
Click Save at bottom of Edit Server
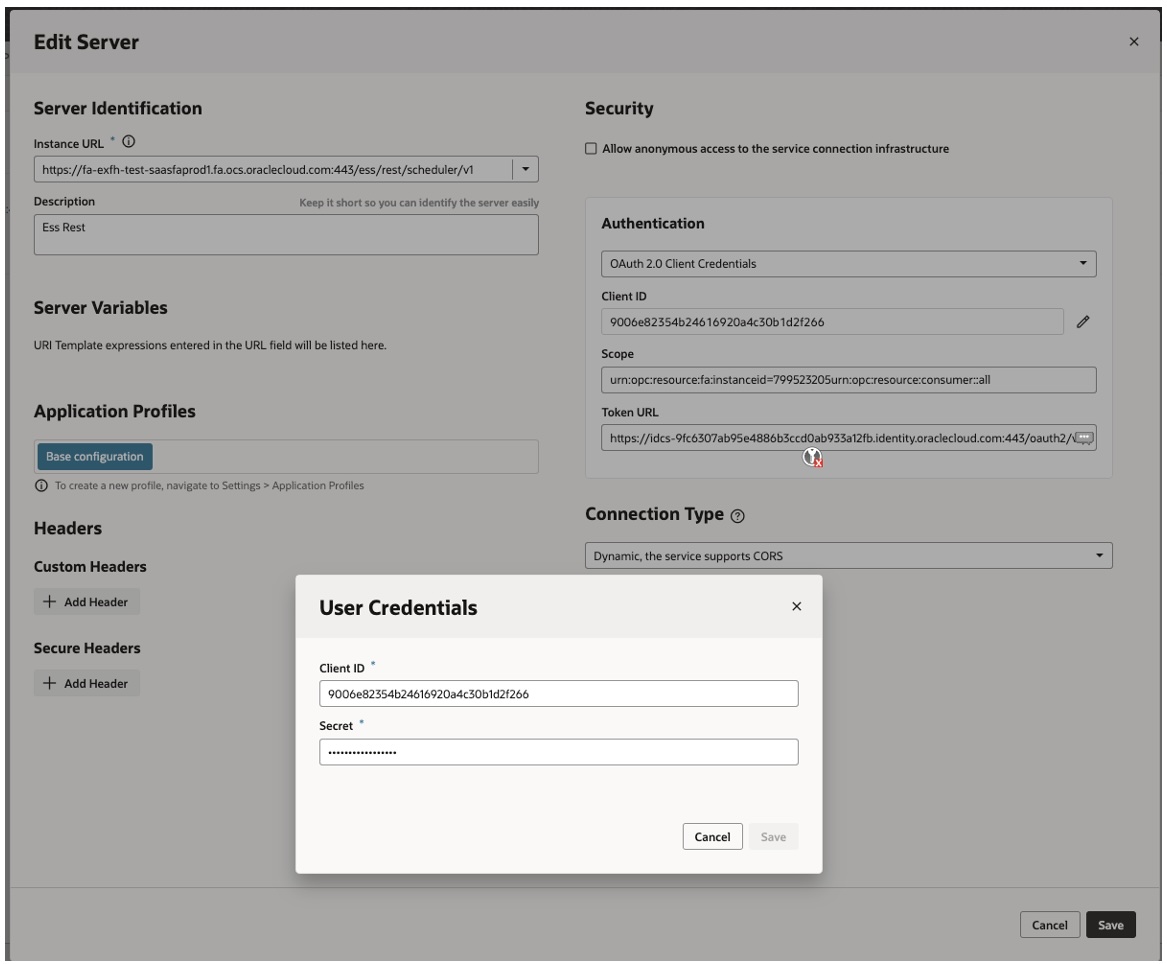point(1110,925)
